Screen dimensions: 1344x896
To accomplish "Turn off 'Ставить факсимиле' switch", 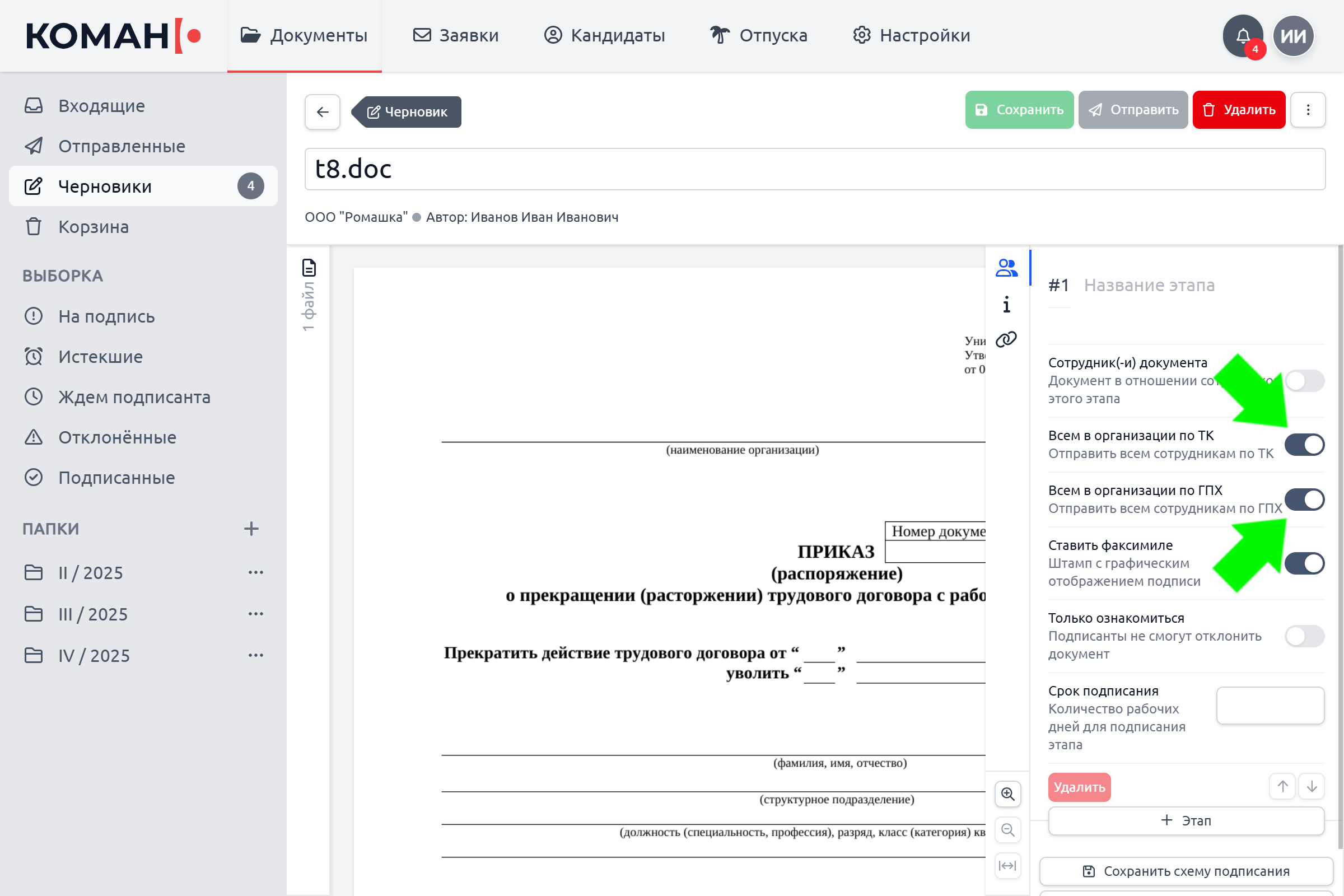I will coord(1305,563).
